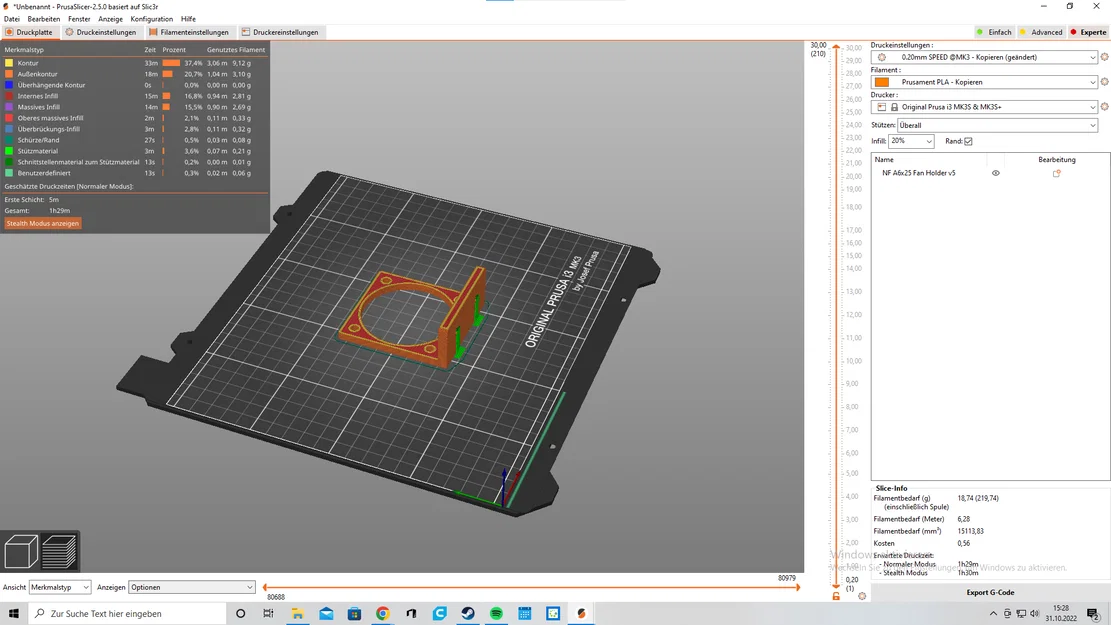Open the Konfiguration menu
Image resolution: width=1111 pixels, height=625 pixels.
point(152,19)
